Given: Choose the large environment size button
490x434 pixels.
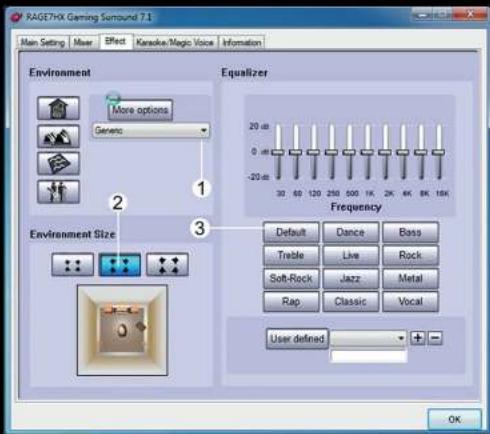Looking at the screenshot, I should (x=167, y=265).
